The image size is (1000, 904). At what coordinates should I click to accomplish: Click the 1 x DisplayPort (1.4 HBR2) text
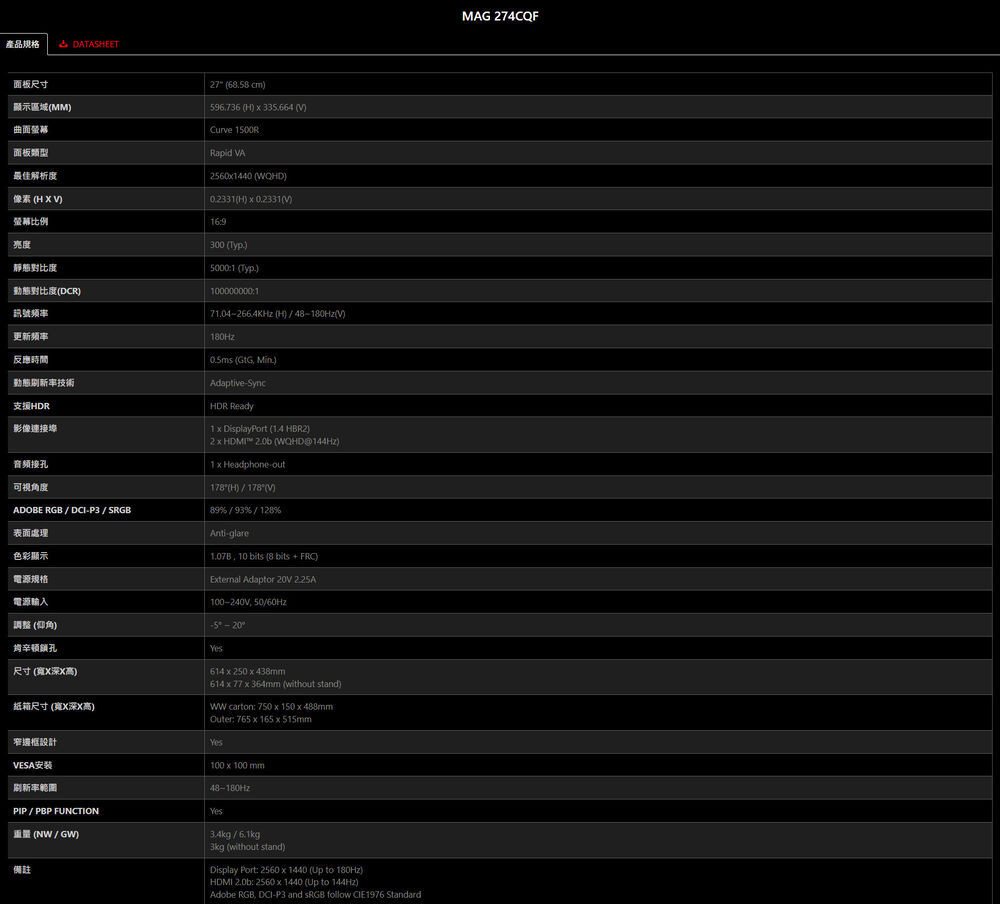[260, 428]
